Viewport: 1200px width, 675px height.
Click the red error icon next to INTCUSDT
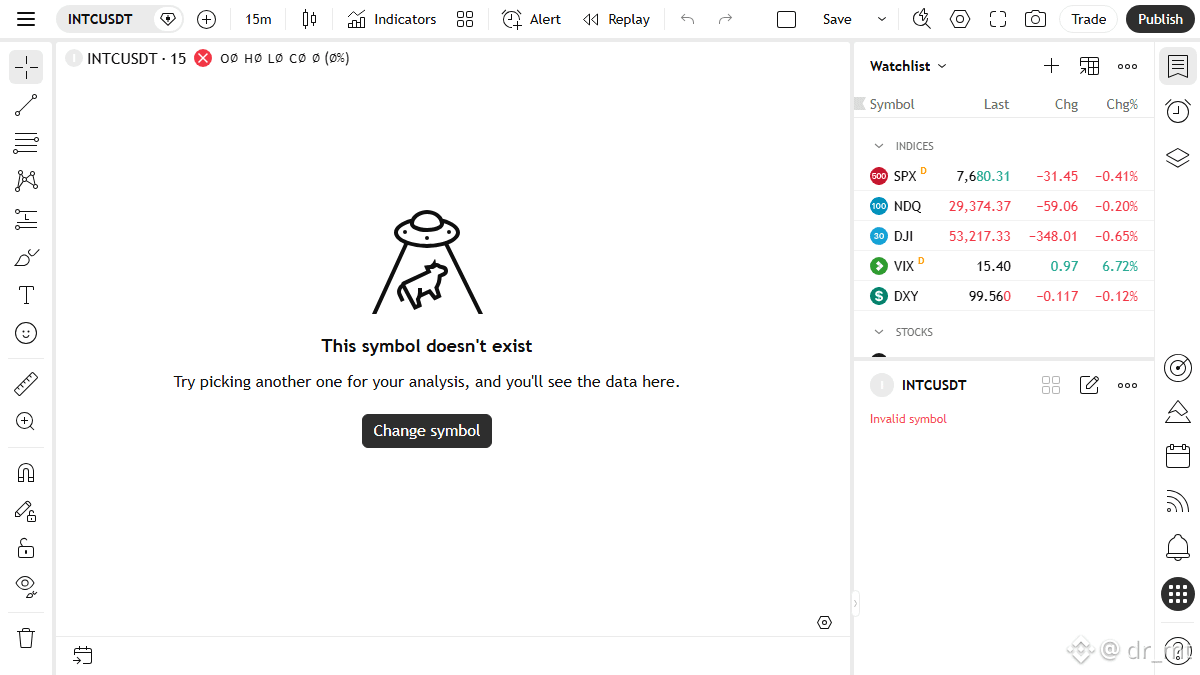[203, 58]
